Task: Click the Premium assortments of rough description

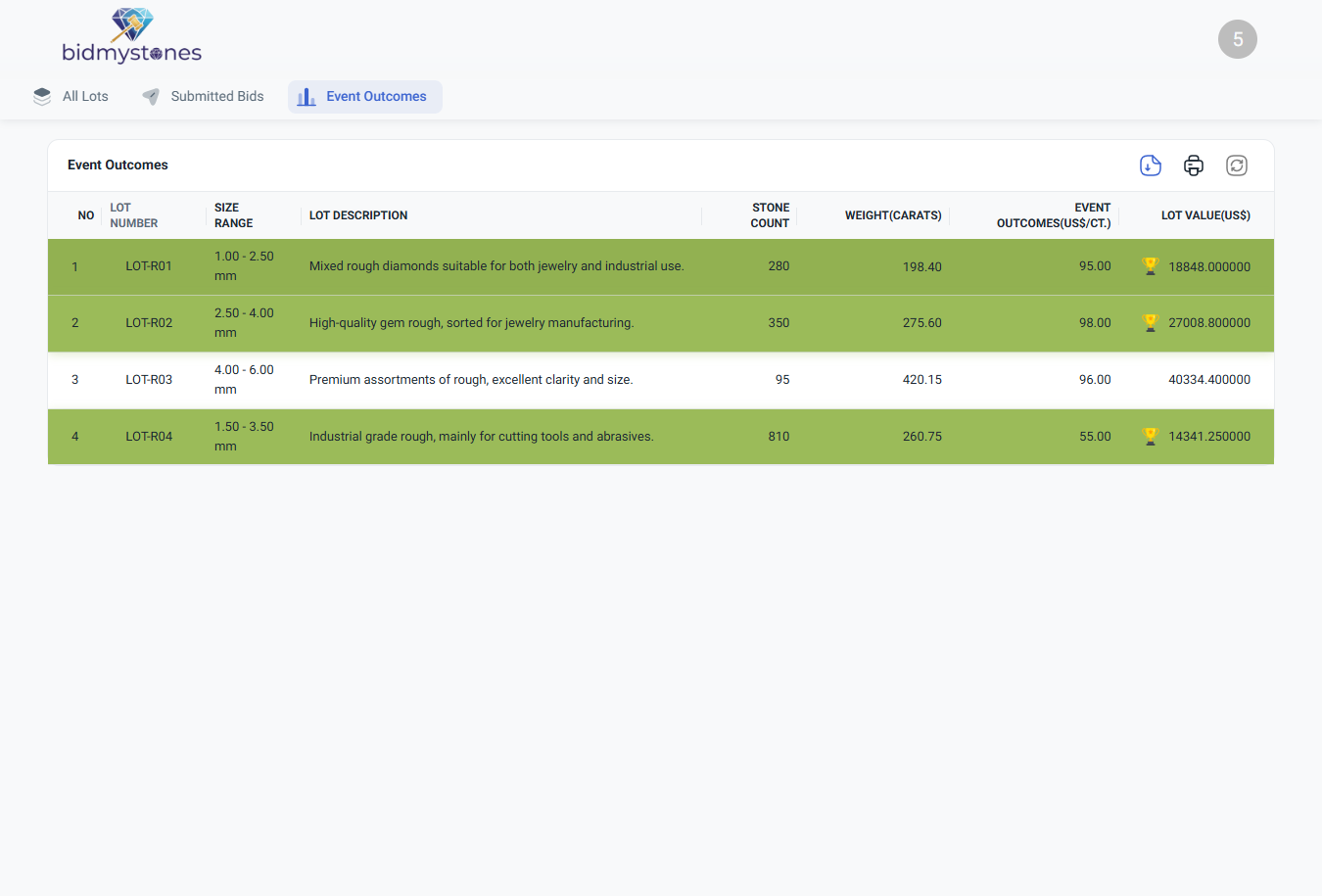Action: tap(471, 380)
